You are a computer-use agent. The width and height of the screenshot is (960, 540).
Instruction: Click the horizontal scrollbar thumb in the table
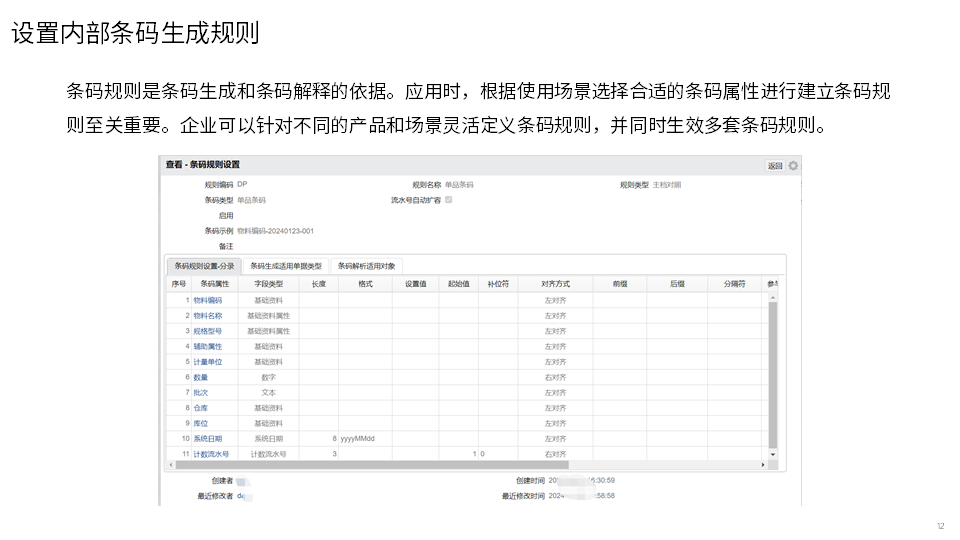372,465
